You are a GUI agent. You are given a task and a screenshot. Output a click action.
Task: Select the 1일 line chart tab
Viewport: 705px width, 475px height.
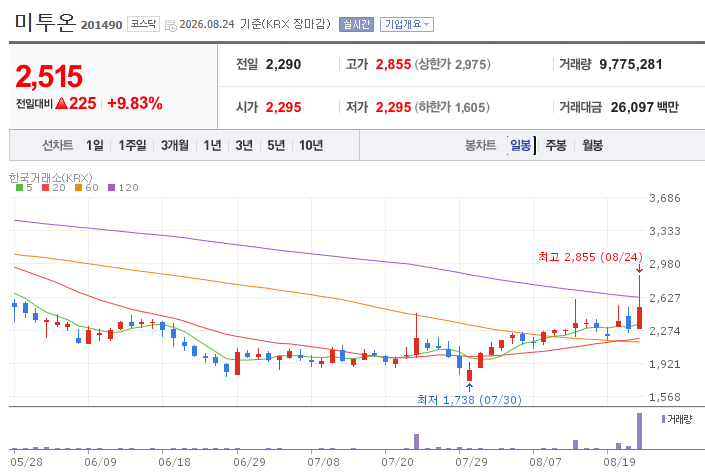click(x=94, y=145)
